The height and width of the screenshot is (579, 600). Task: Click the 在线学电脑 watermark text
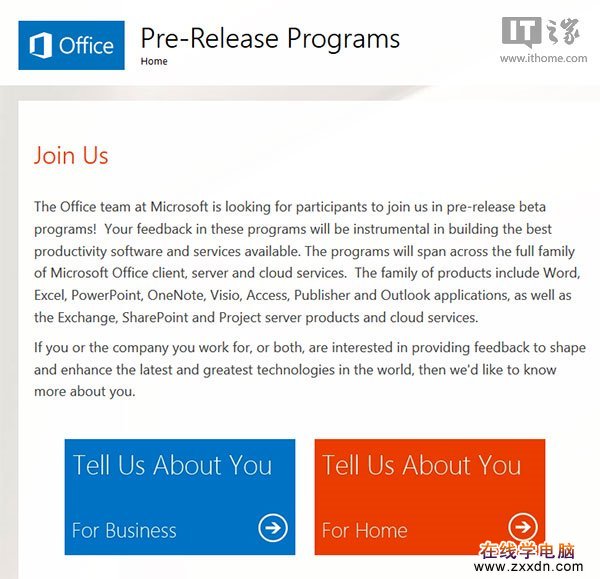pyautogui.click(x=528, y=551)
